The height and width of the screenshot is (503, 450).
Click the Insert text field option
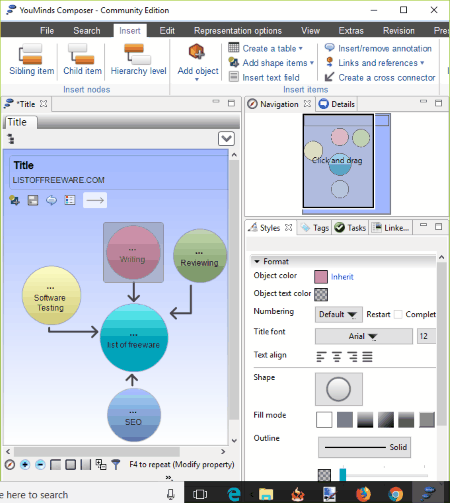pyautogui.click(x=264, y=77)
